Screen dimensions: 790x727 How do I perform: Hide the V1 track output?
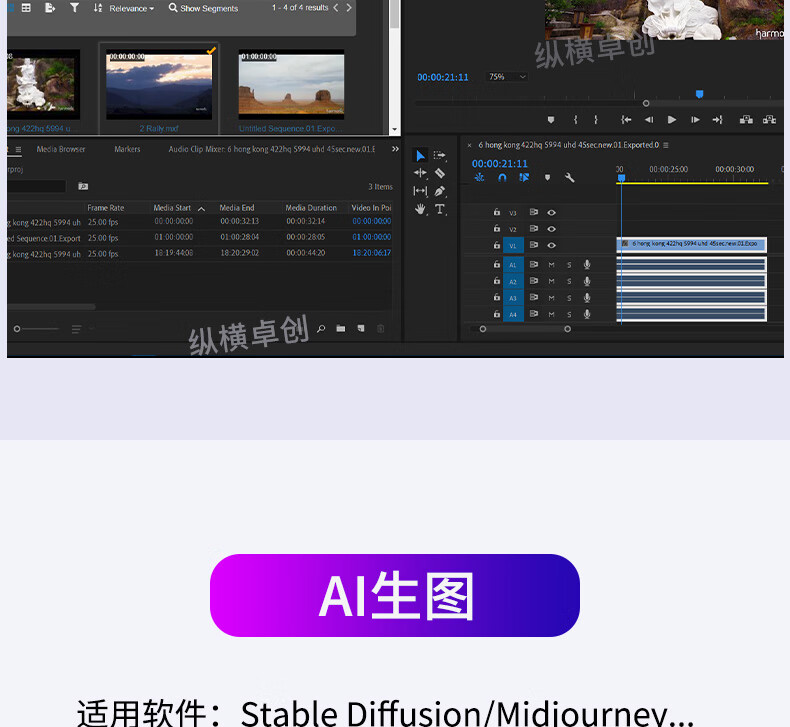coord(551,245)
